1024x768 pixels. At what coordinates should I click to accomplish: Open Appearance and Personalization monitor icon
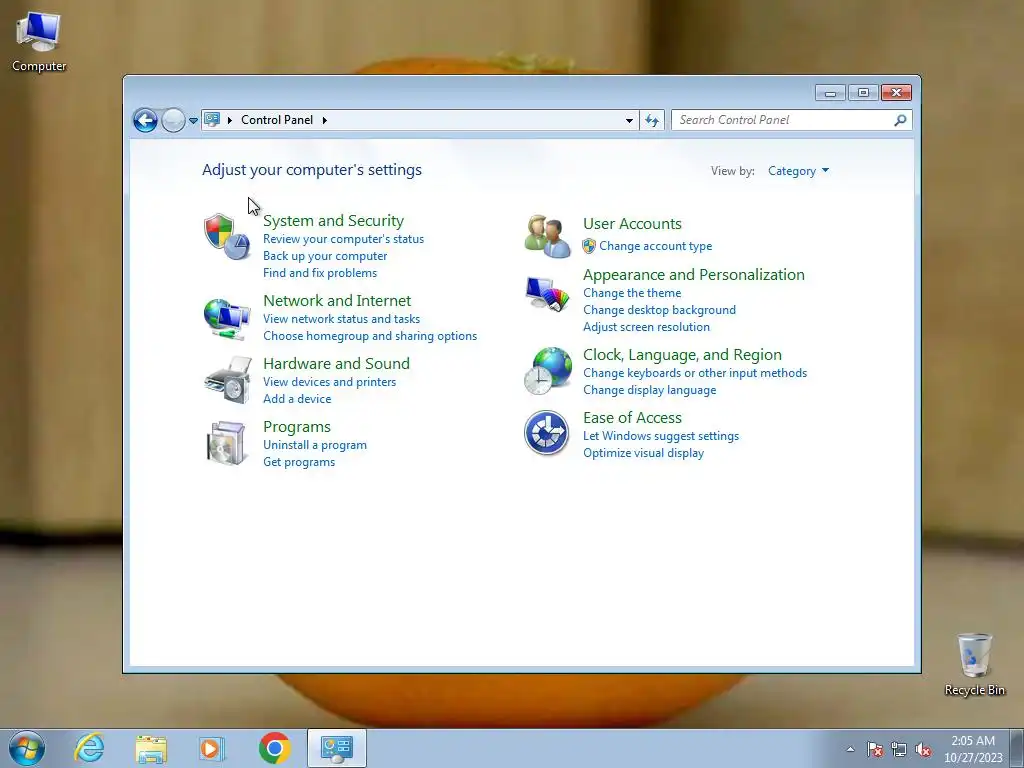pos(547,295)
